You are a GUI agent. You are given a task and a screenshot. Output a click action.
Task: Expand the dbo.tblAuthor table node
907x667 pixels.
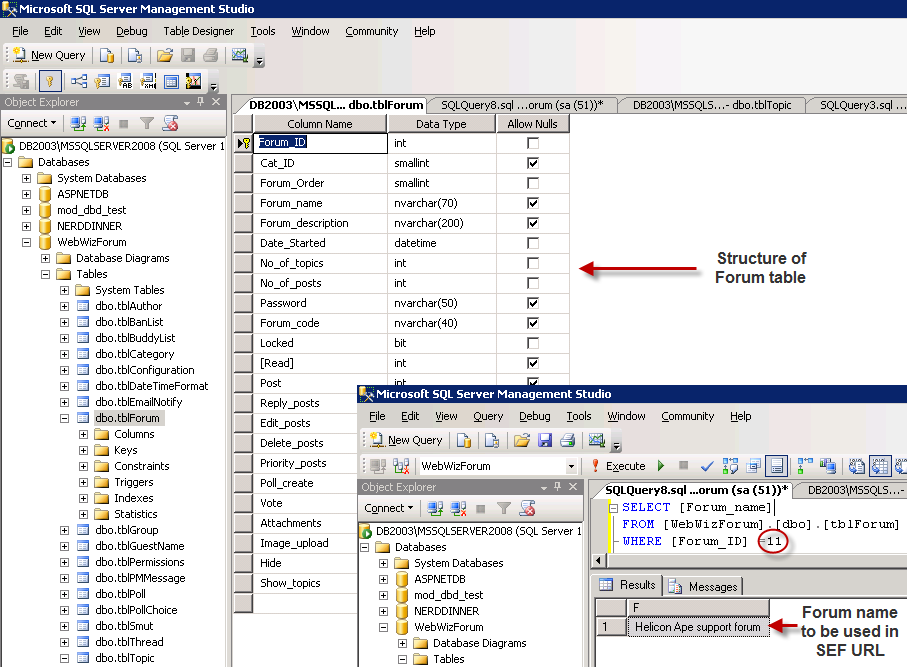[x=65, y=306]
